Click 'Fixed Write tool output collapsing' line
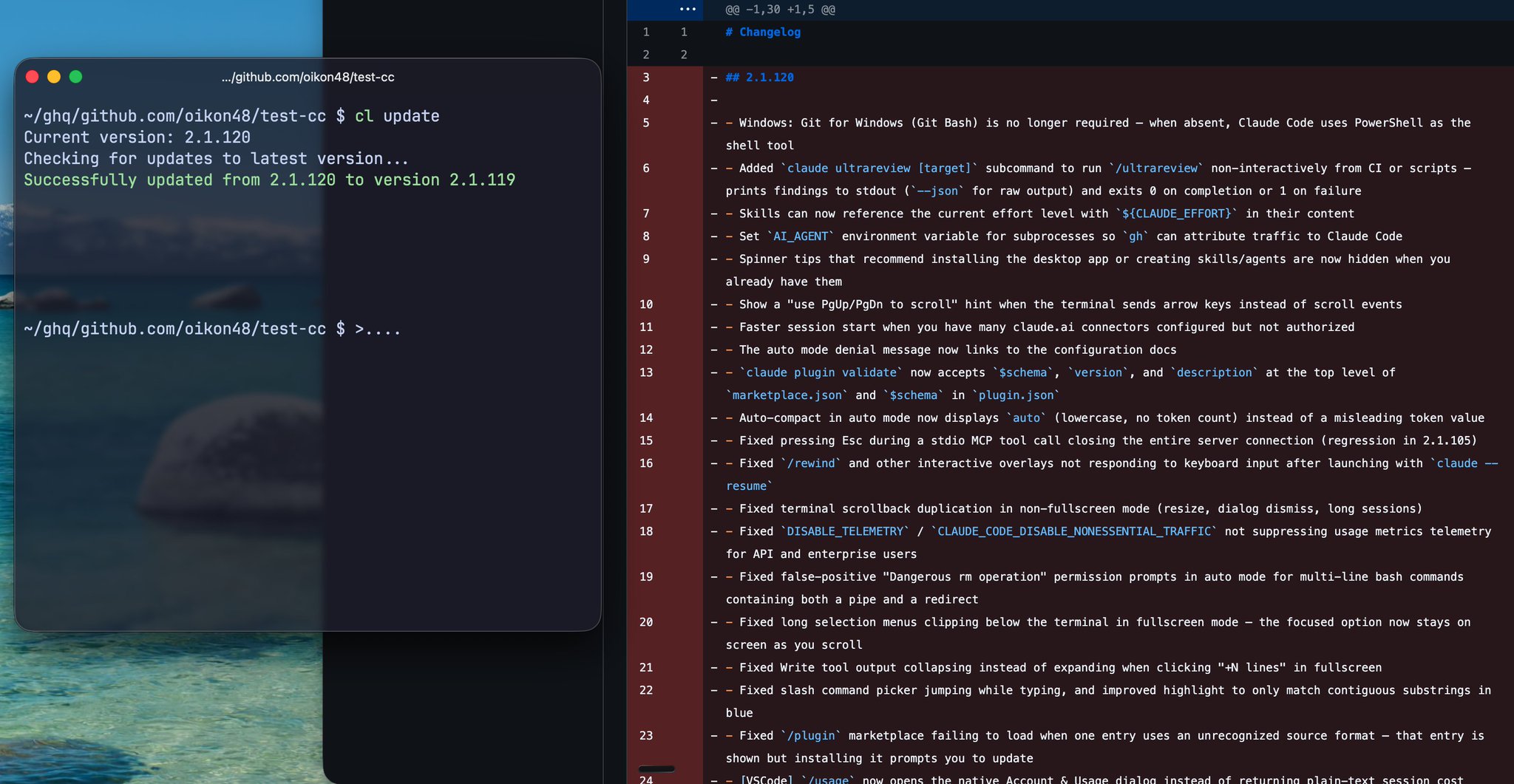 1053,668
